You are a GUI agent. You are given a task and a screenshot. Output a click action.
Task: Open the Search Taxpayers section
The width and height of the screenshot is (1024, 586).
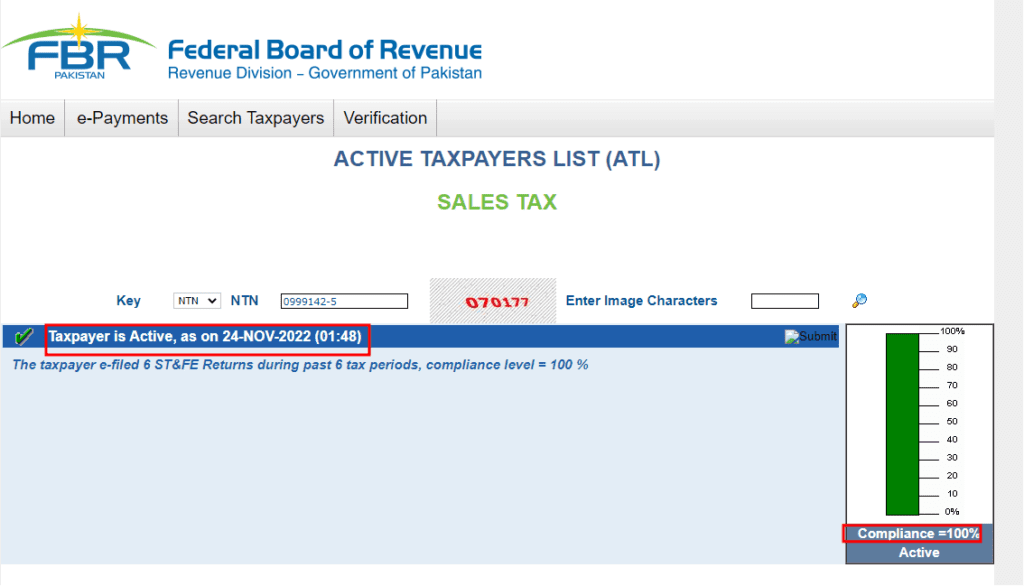[x=255, y=117]
